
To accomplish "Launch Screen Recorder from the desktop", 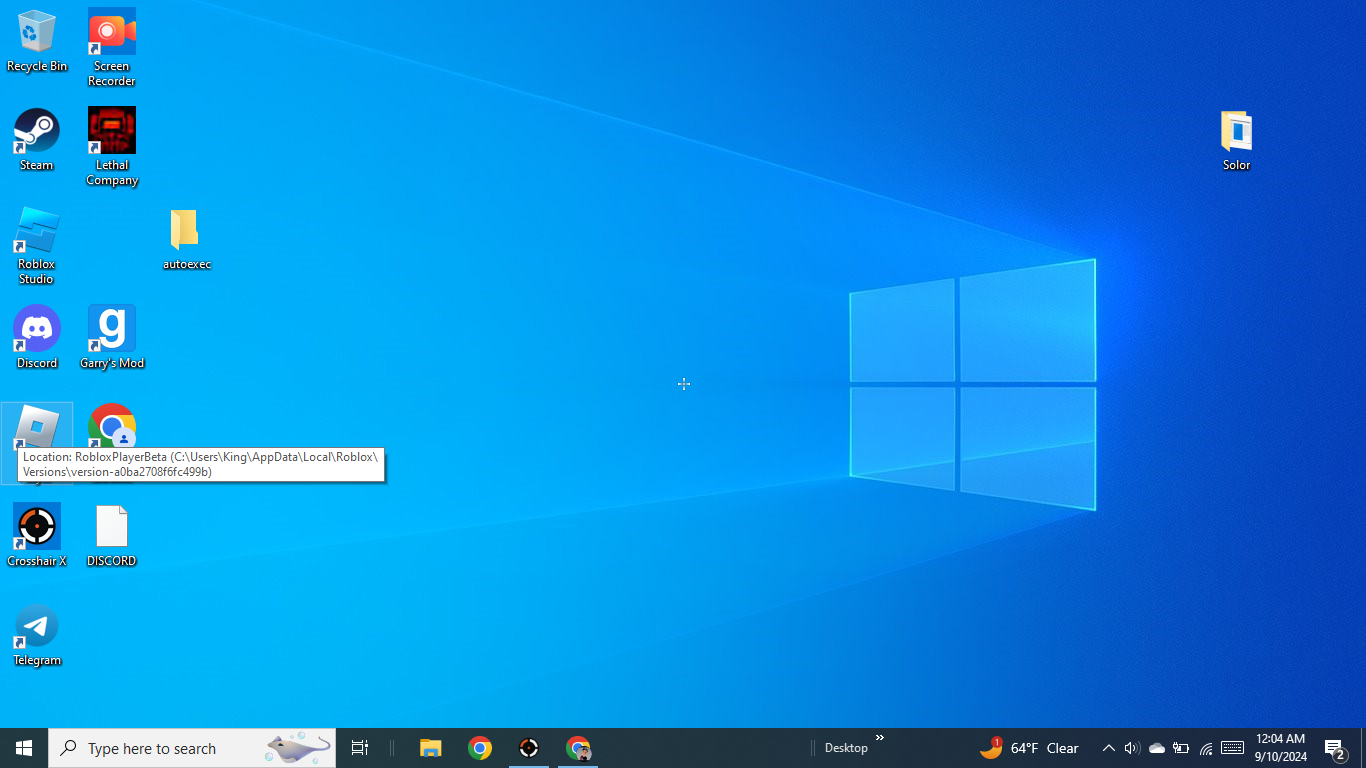I will pyautogui.click(x=112, y=47).
